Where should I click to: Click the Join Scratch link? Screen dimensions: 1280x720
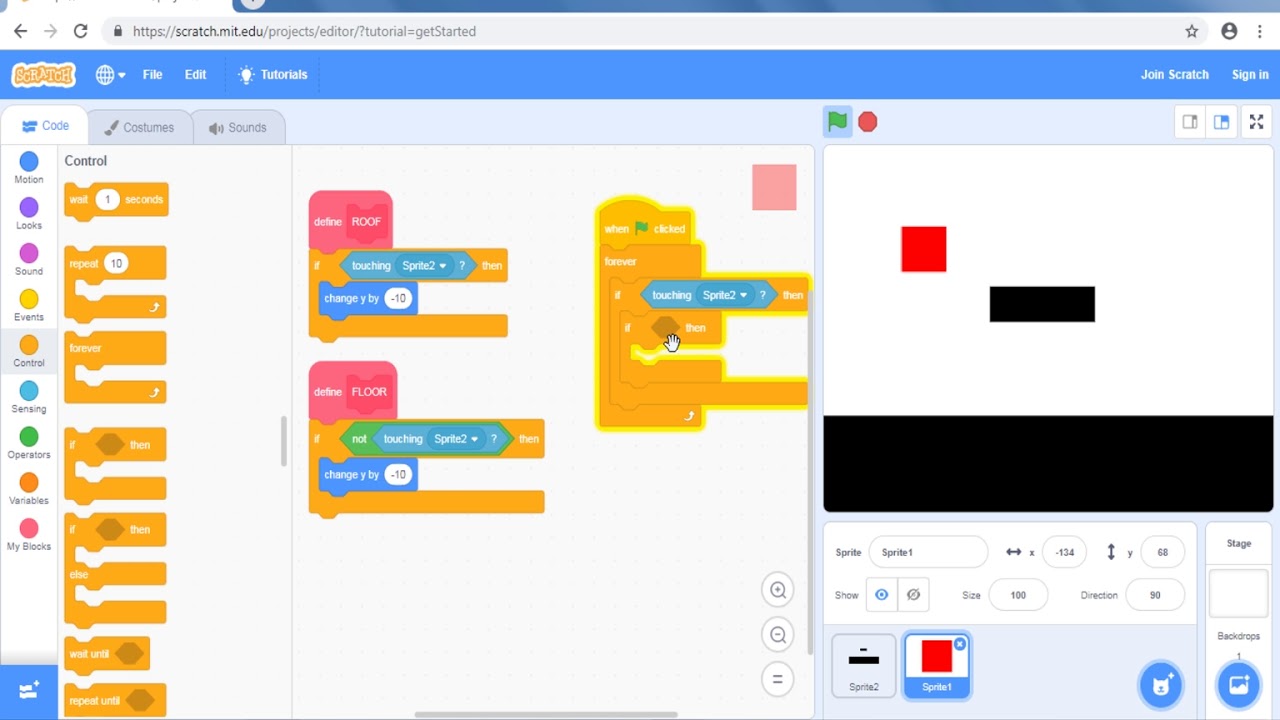[1175, 75]
